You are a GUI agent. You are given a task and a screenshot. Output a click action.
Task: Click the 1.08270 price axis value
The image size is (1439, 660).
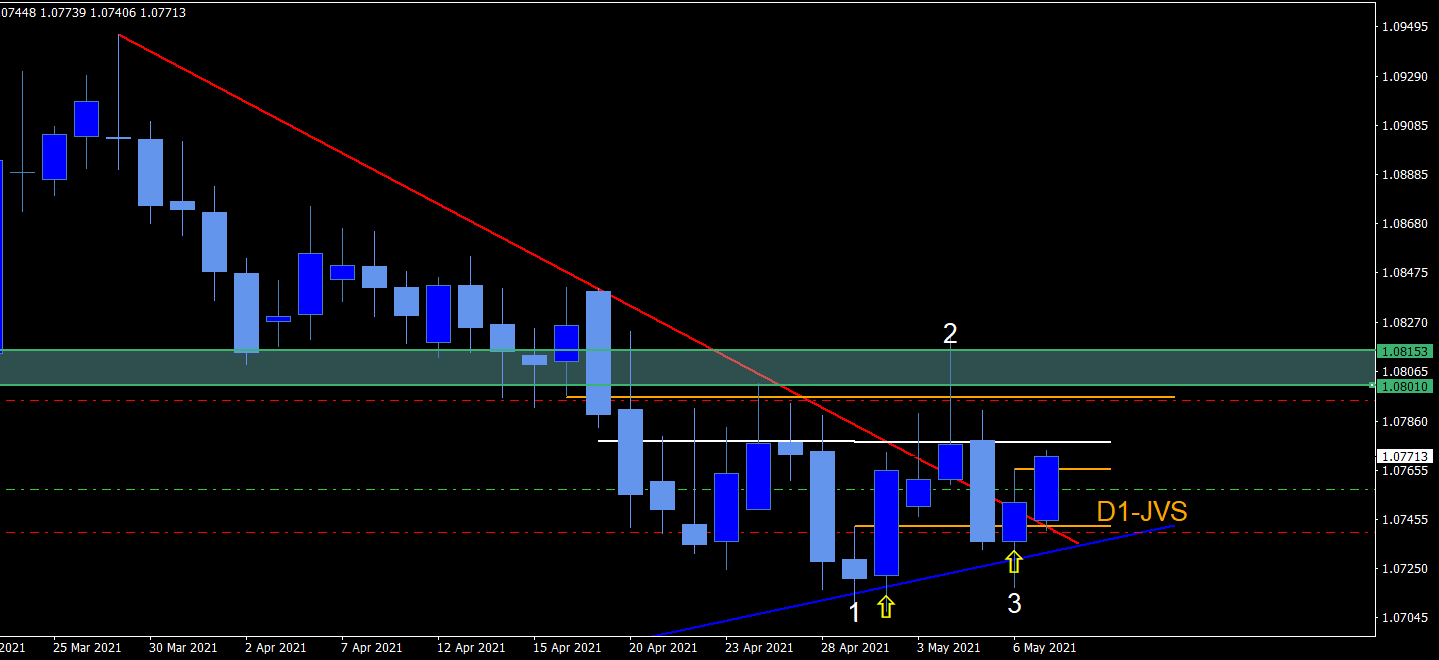coord(1405,322)
